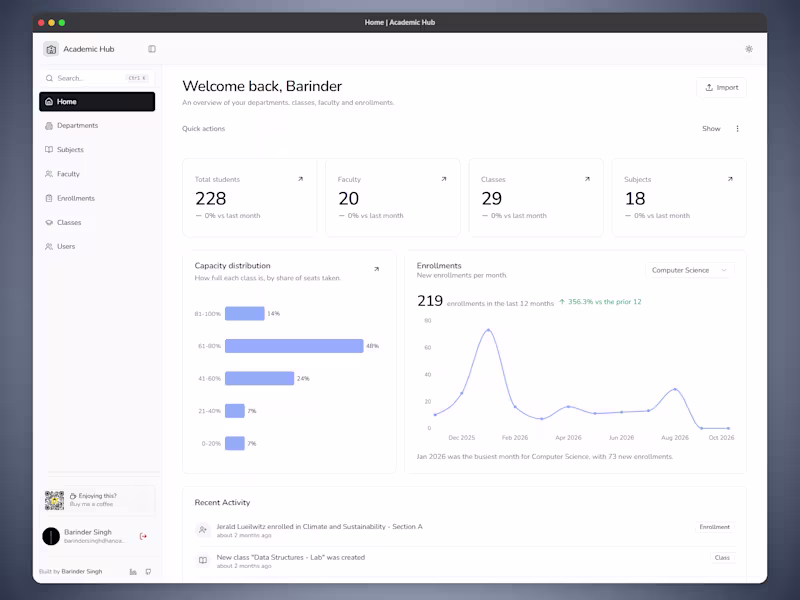Open Subjects card arrow link

[730, 179]
